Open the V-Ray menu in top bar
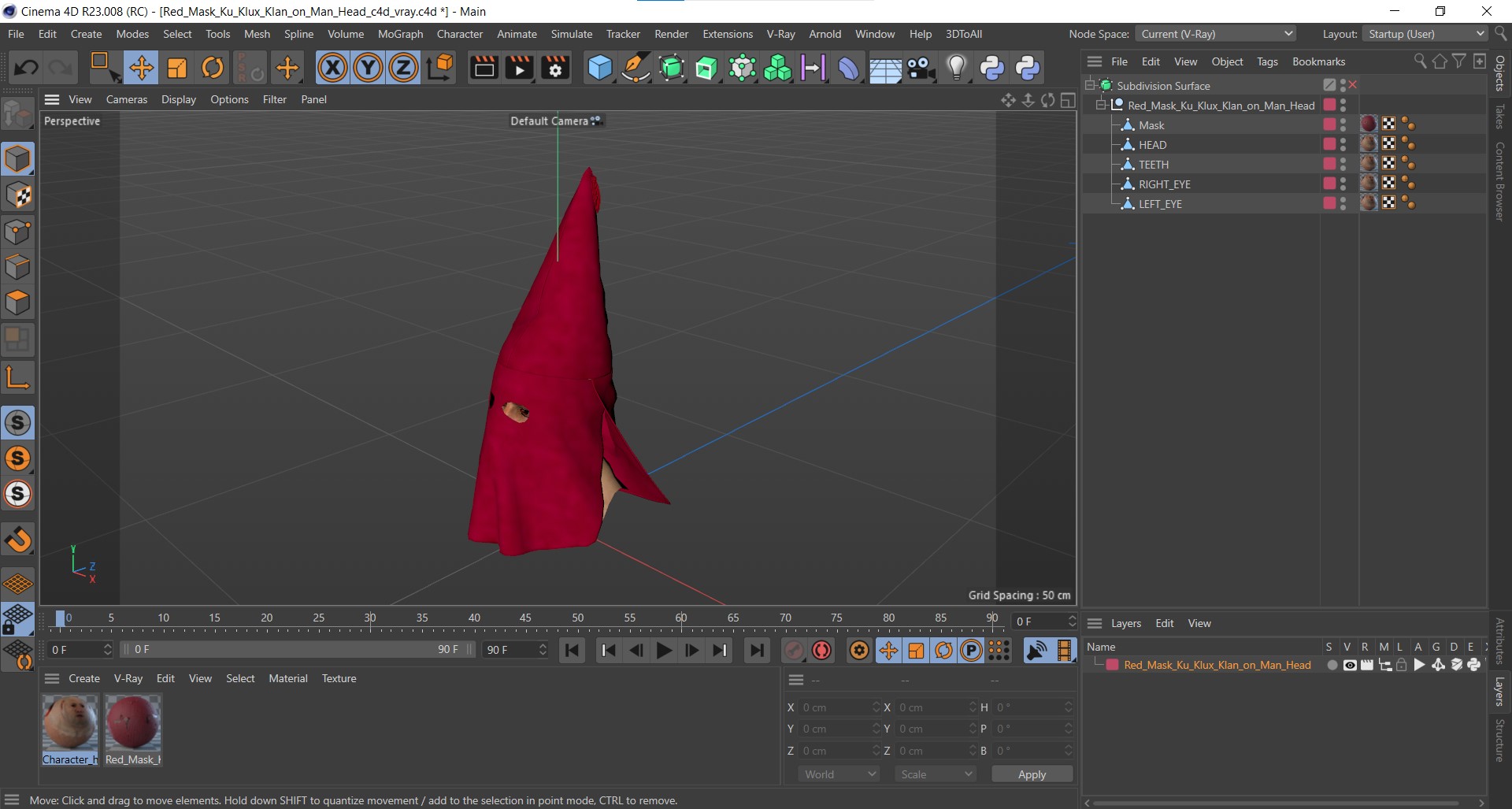The width and height of the screenshot is (1512, 809). click(x=780, y=34)
